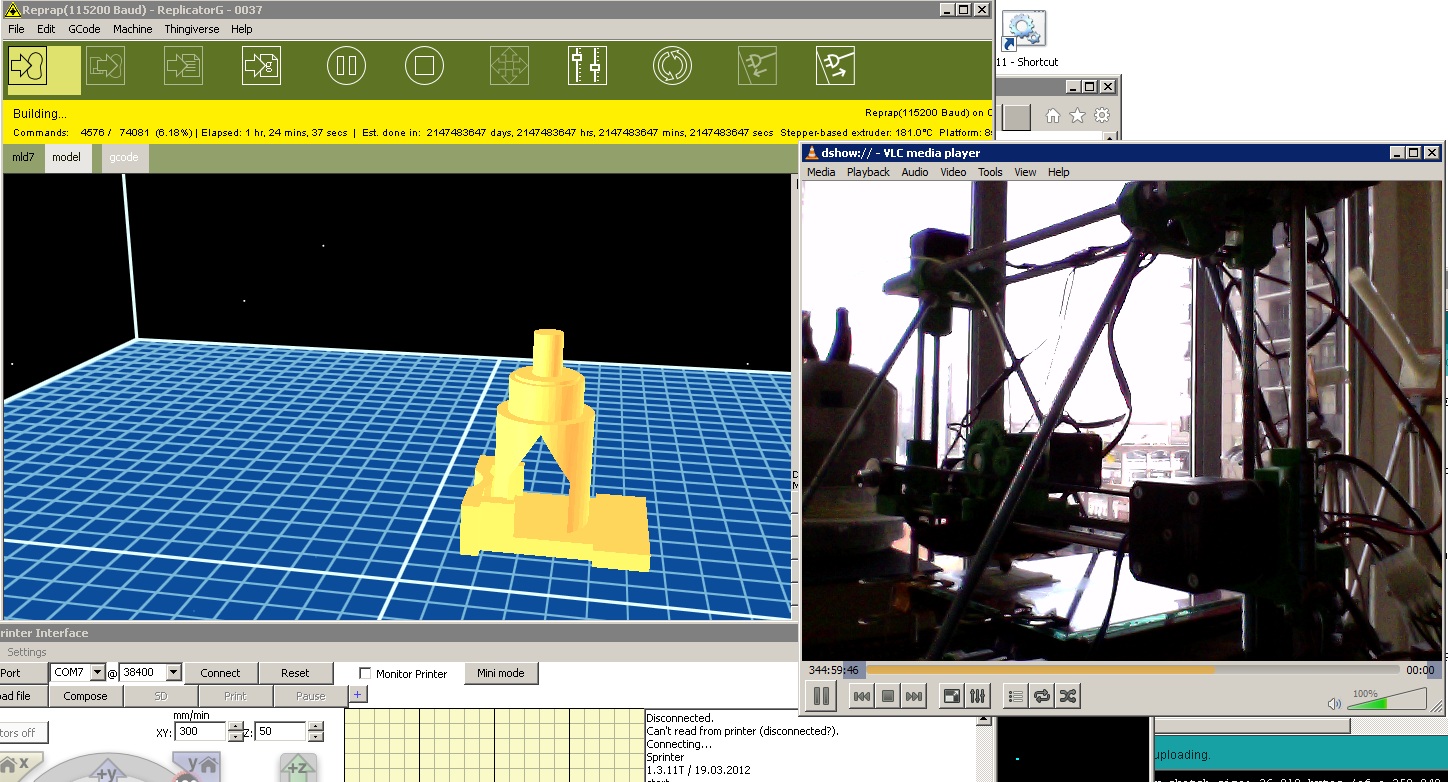Image resolution: width=1448 pixels, height=782 pixels.
Task: Open the ReplicatorG control panel sliders icon
Action: click(x=587, y=67)
